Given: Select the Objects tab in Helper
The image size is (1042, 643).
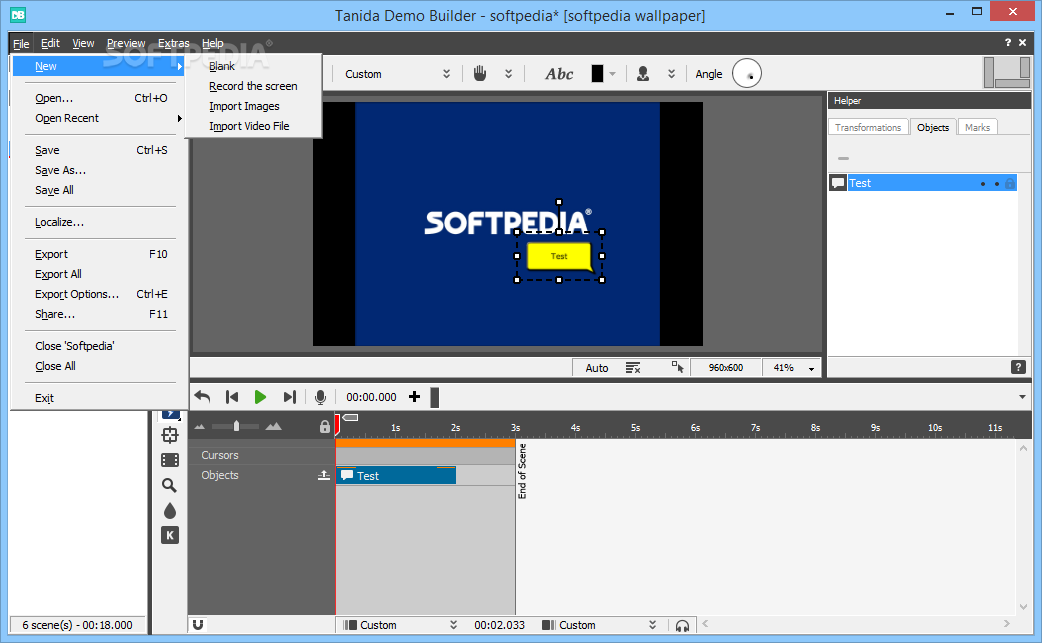Looking at the screenshot, I should pyautogui.click(x=932, y=128).
